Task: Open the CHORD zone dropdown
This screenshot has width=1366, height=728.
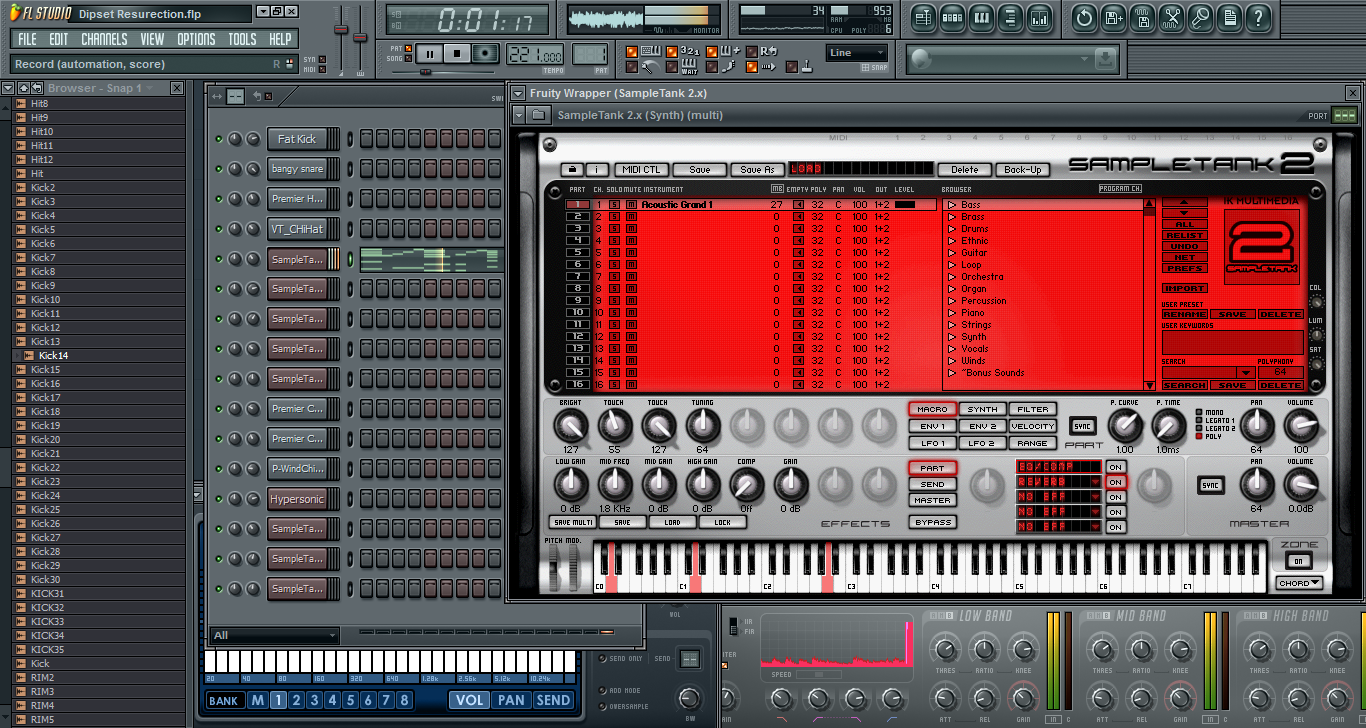Action: pyautogui.click(x=1299, y=583)
